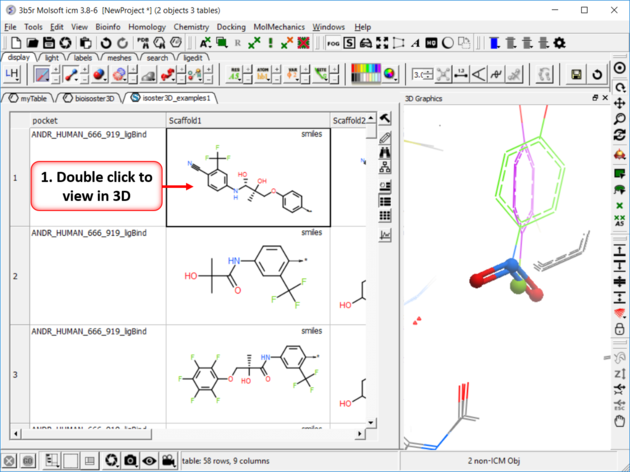This screenshot has width=630, height=472.
Task: Click the camera snapshot icon in status bar
Action: [x=130, y=461]
